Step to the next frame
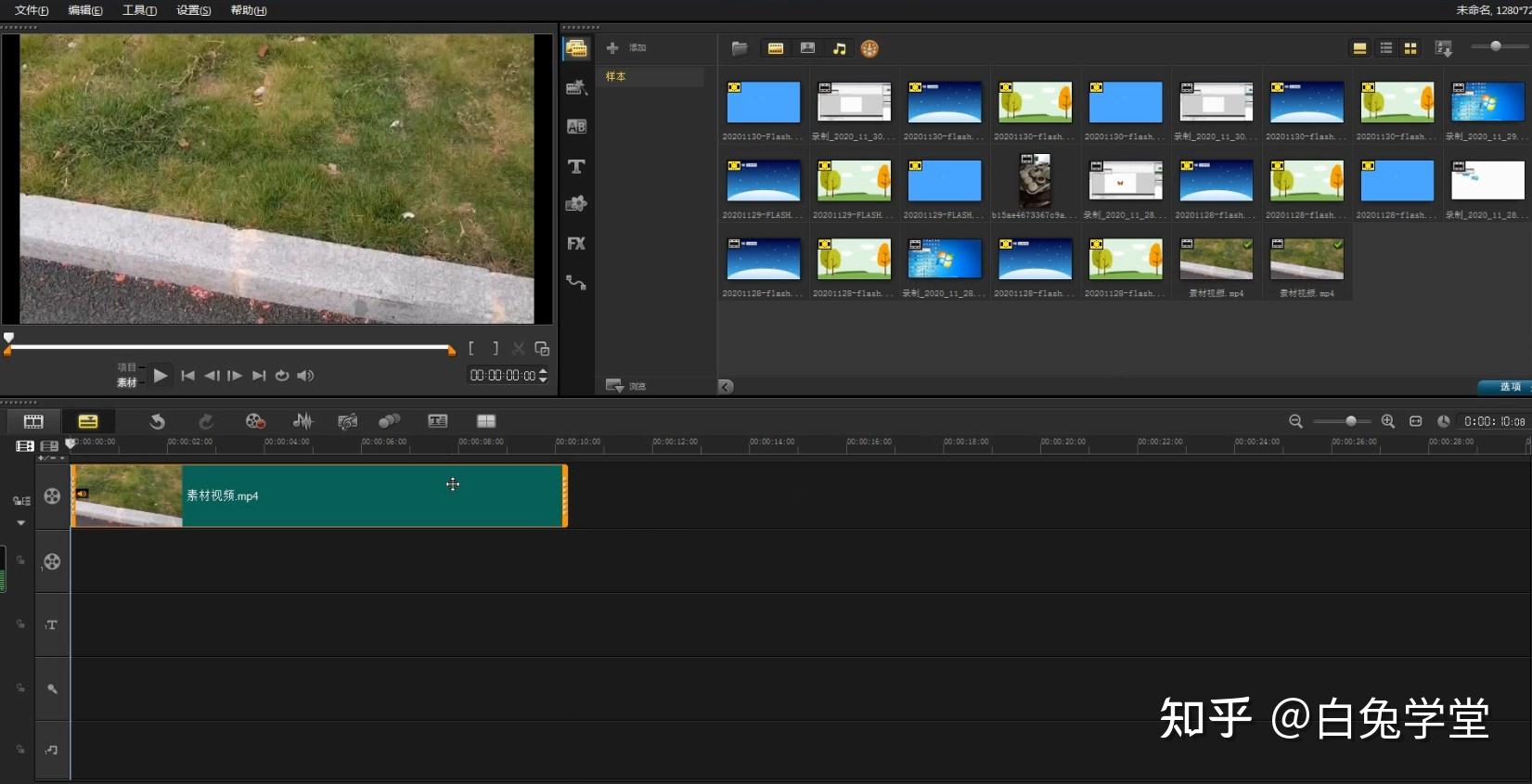1532x784 pixels. (235, 375)
